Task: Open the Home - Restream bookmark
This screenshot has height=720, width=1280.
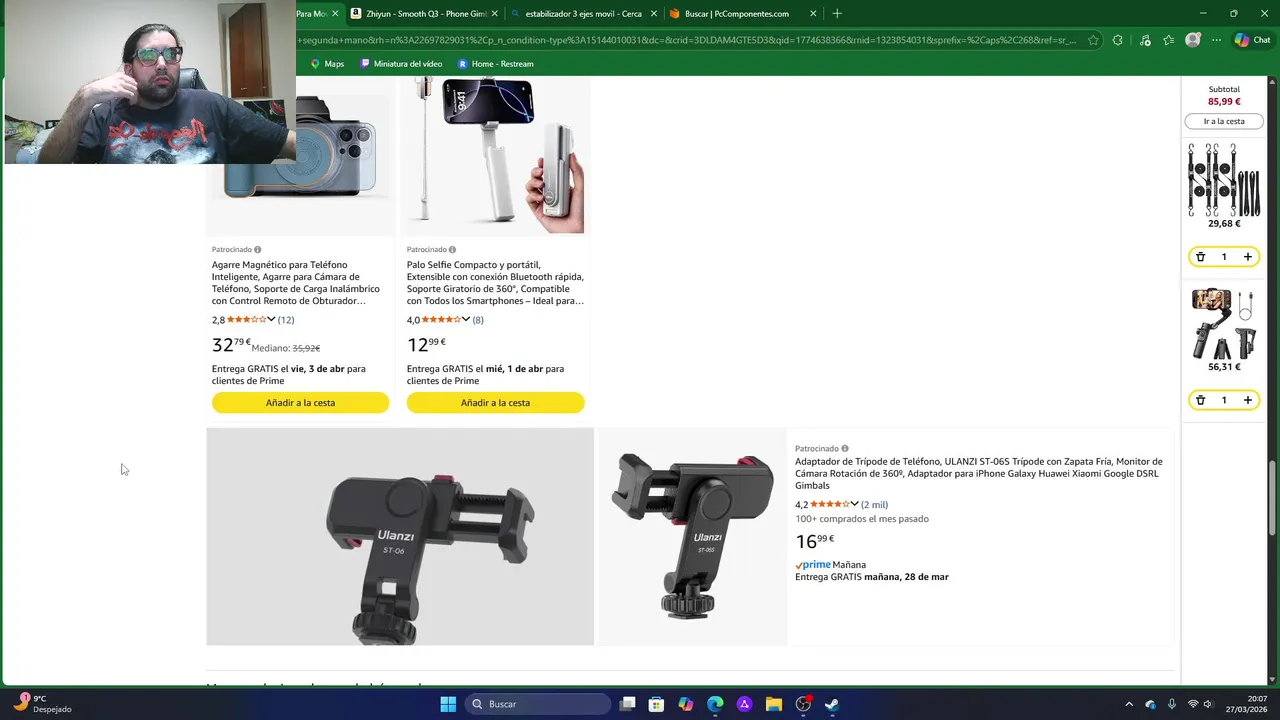Action: point(495,64)
